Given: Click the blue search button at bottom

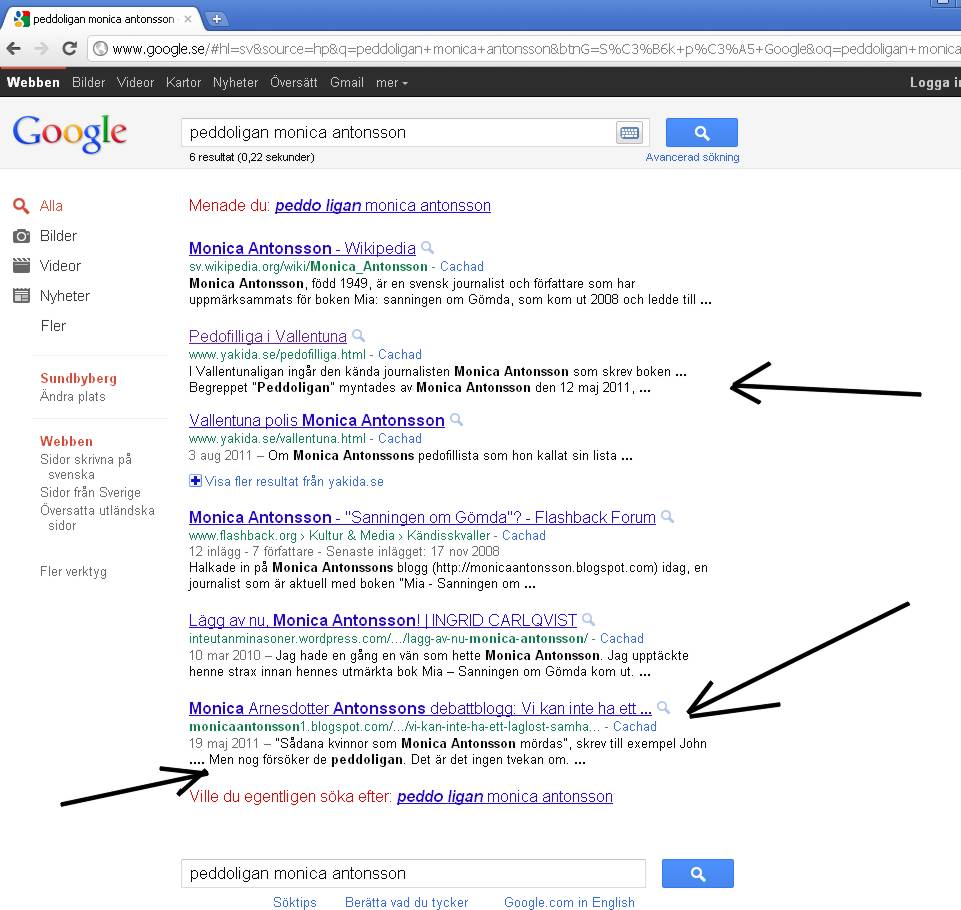Looking at the screenshot, I should pyautogui.click(x=697, y=873).
